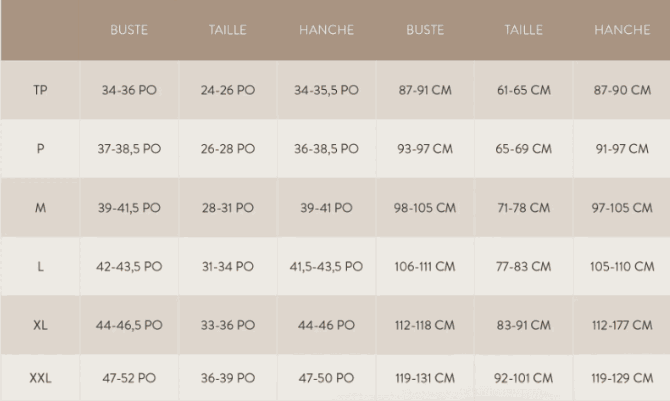Viewport: 670px width, 401px height.
Task: Select the 33-36 PO cell
Action: click(x=227, y=325)
